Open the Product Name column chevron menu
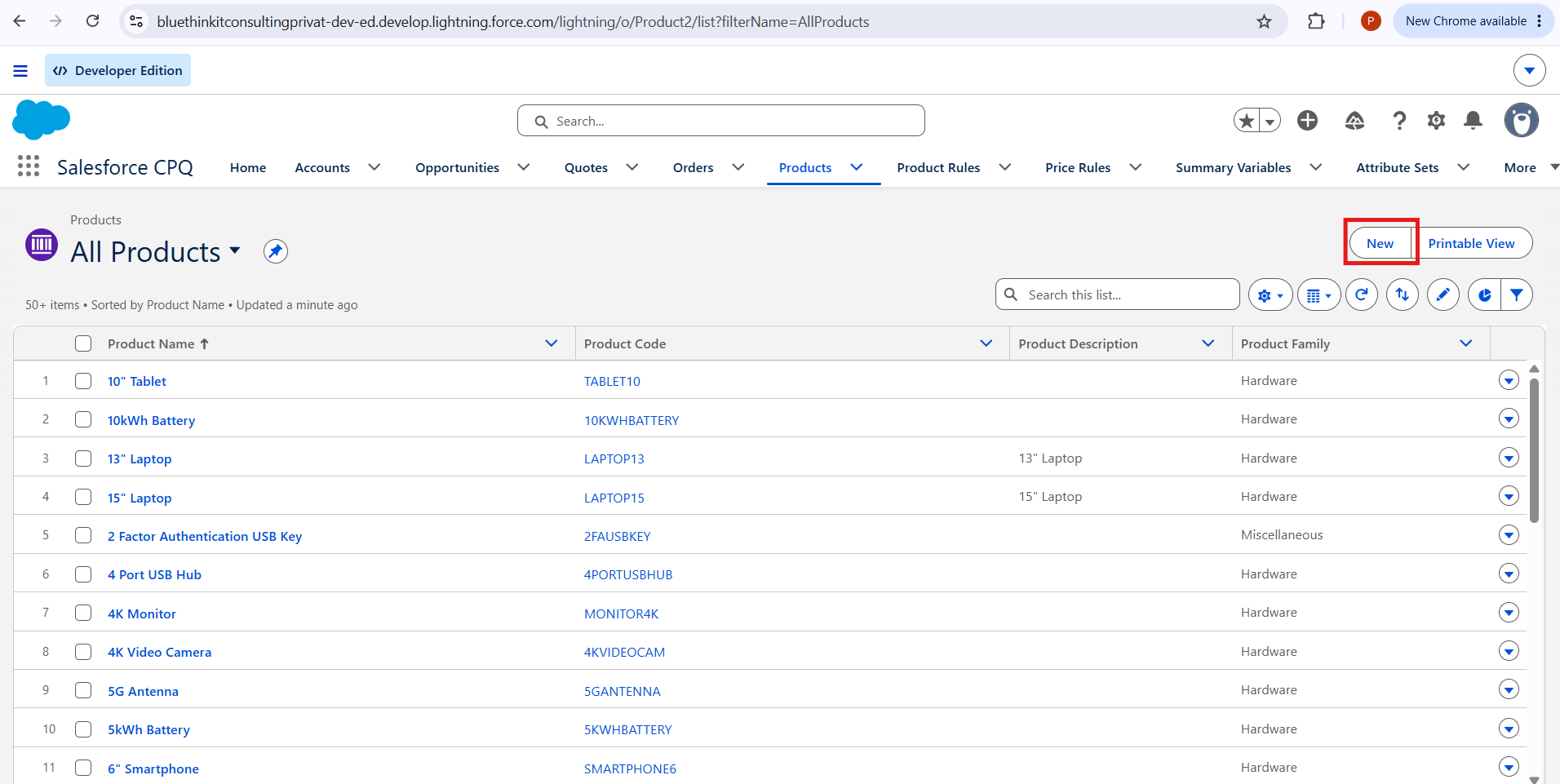Screen dimensions: 1560x784 click(x=552, y=343)
